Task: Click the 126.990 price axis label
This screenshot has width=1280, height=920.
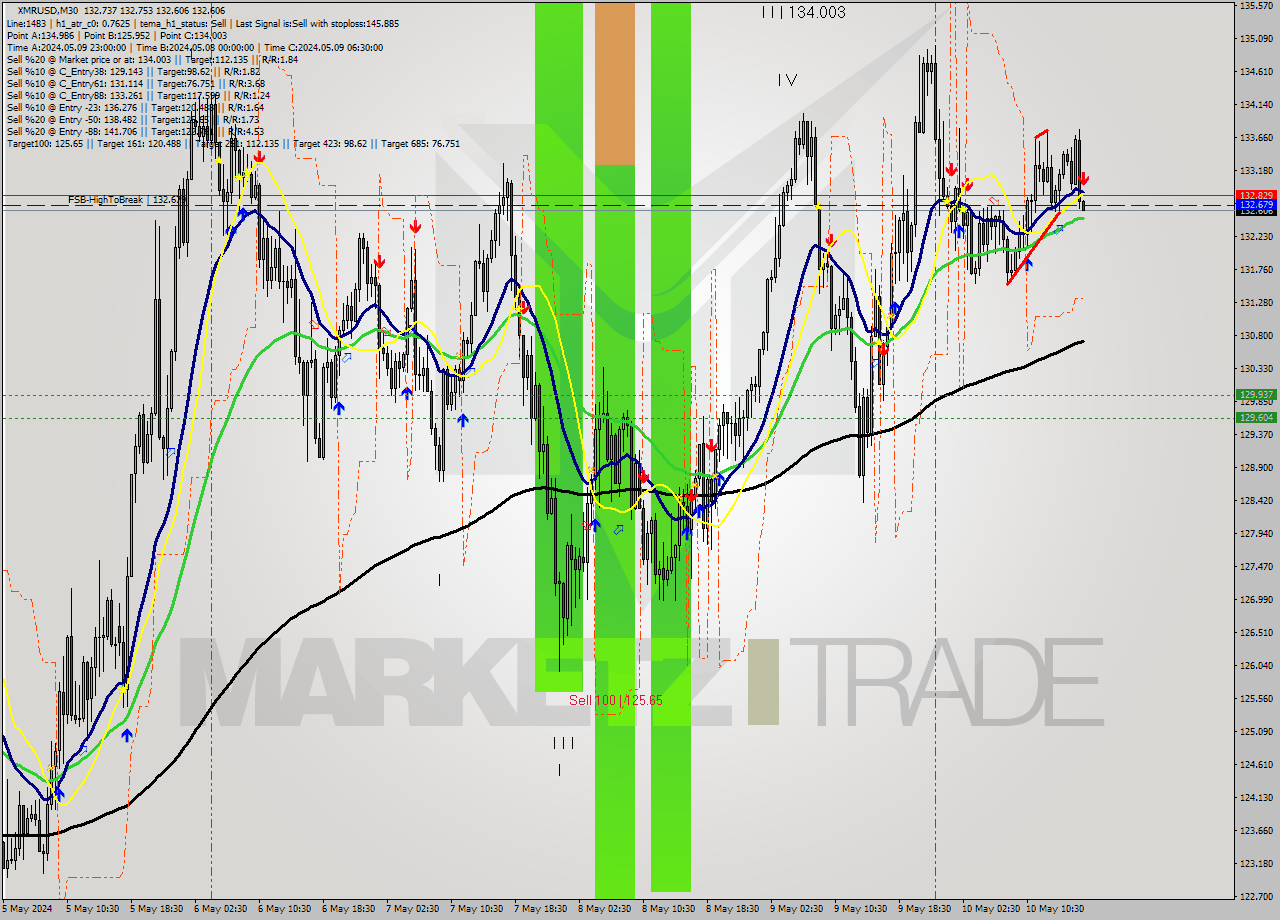Action: pyautogui.click(x=1255, y=600)
